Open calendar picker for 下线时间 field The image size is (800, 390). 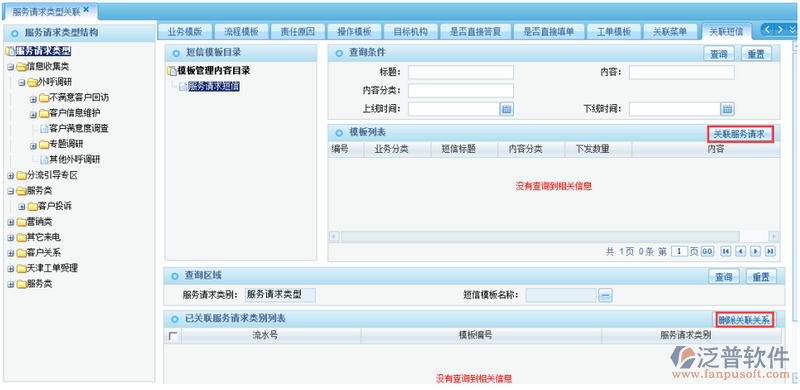(728, 109)
